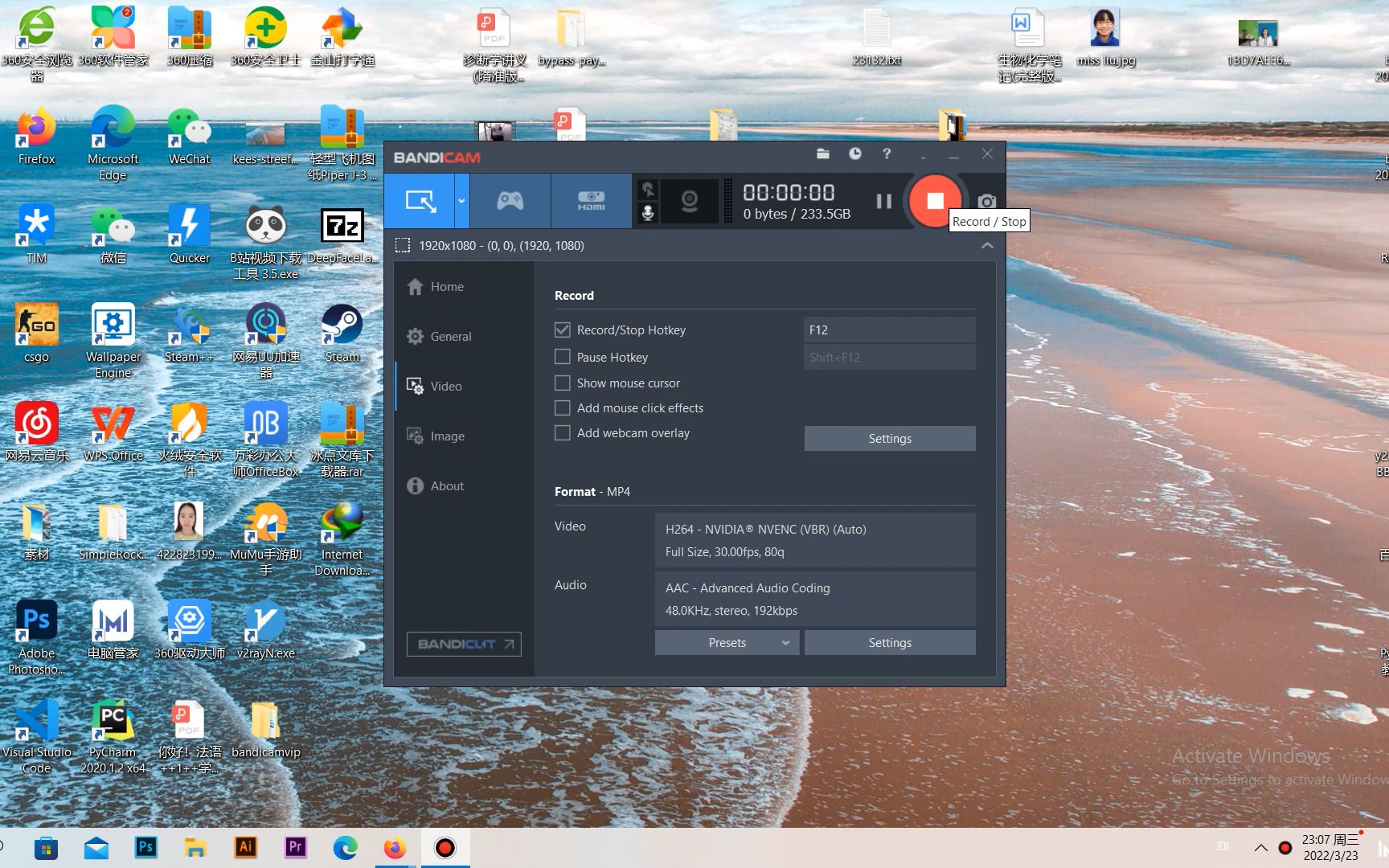Open Internet Download Manager desktop icon

342,538
